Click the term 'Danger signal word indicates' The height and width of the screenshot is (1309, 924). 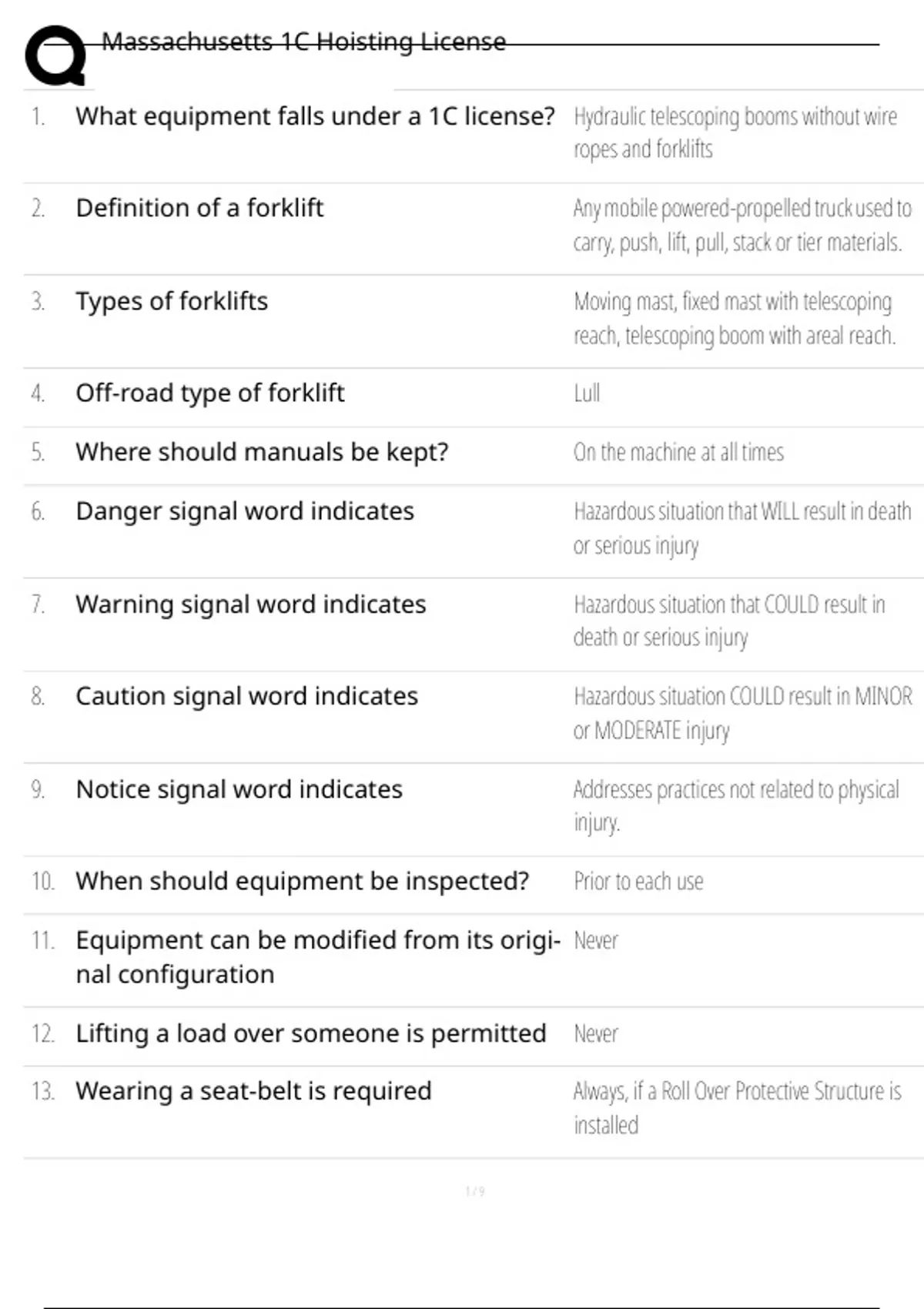[245, 511]
